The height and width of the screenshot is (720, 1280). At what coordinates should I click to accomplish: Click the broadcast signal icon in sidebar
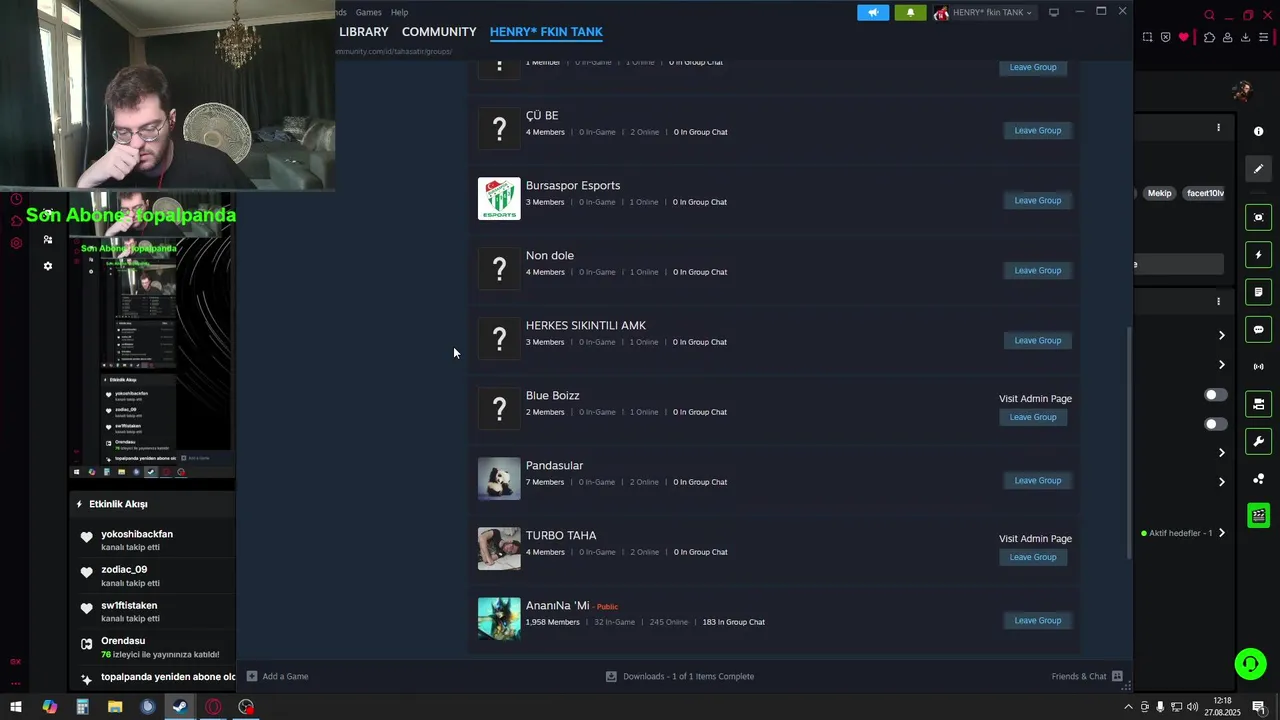click(x=1258, y=367)
